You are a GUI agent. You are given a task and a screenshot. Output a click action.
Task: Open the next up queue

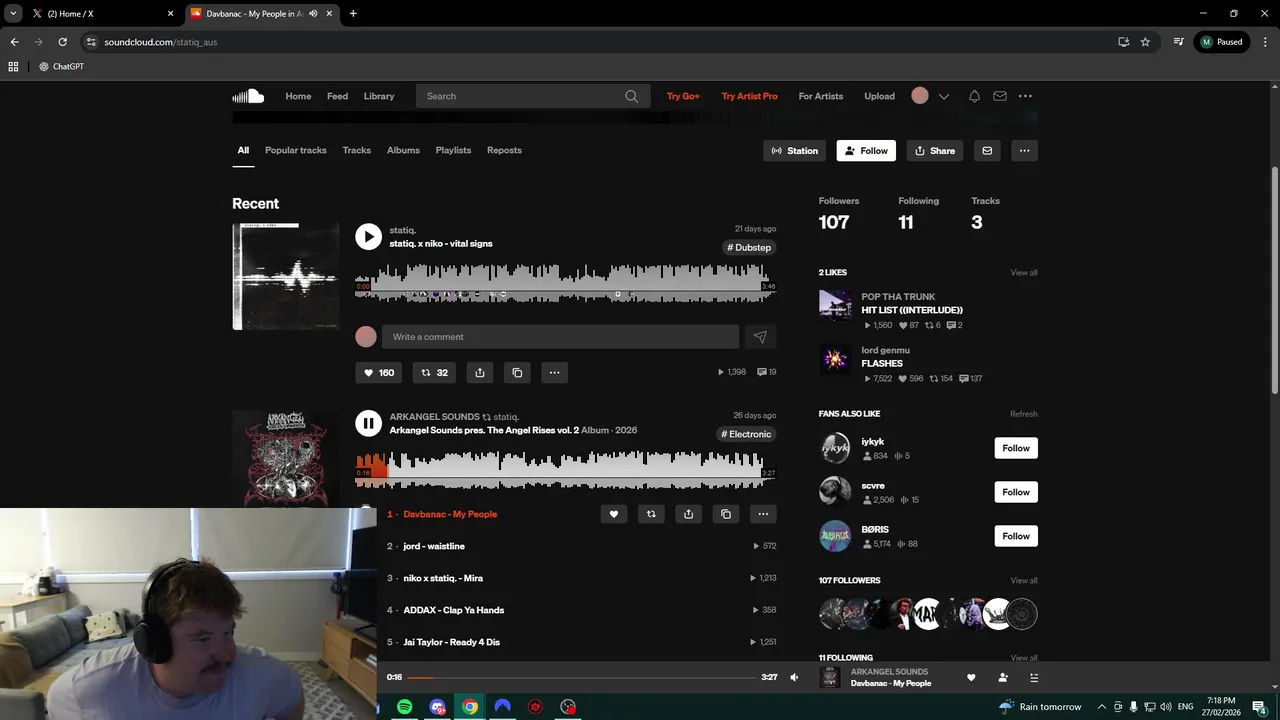pos(1034,677)
